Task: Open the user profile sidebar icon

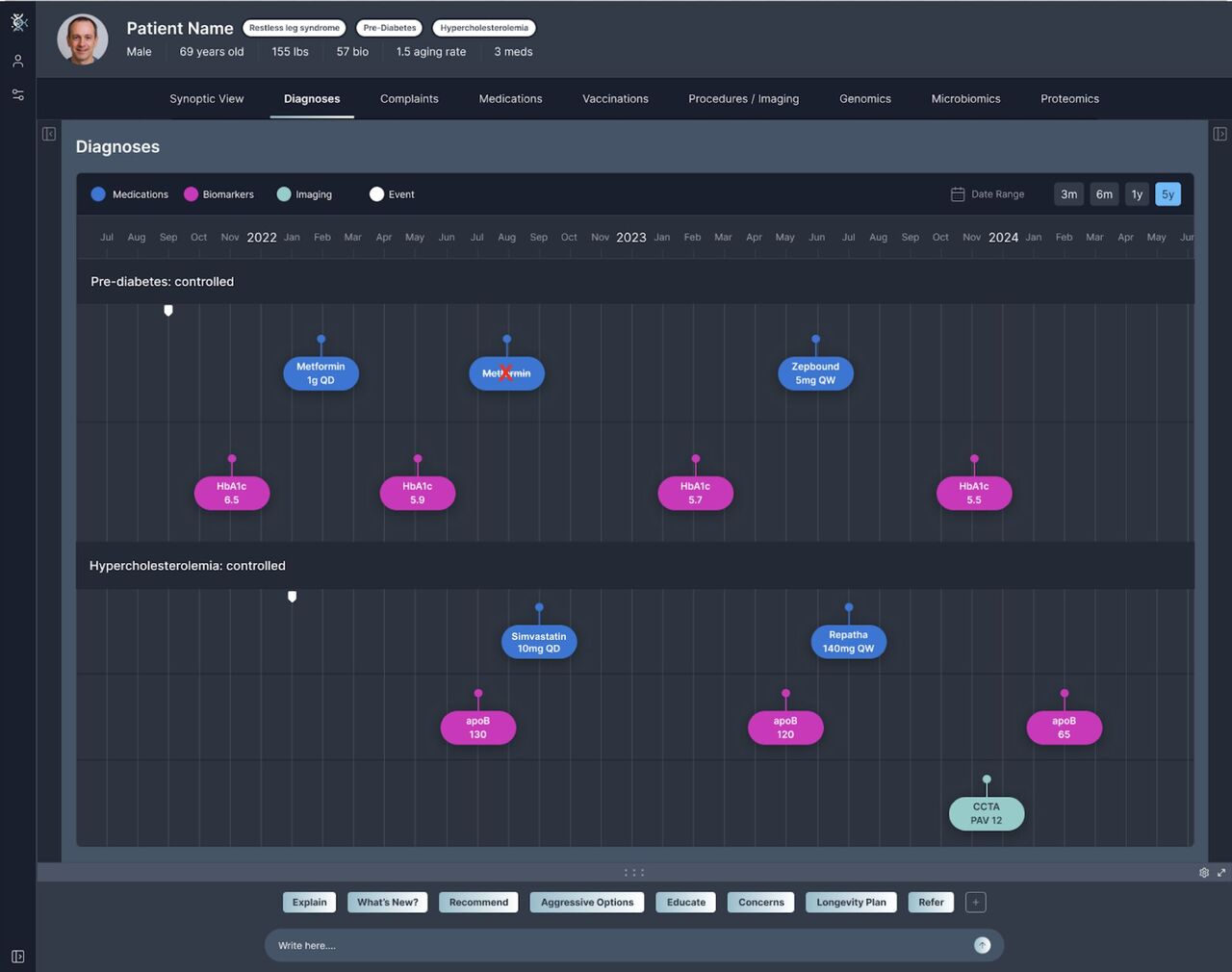Action: (18, 61)
